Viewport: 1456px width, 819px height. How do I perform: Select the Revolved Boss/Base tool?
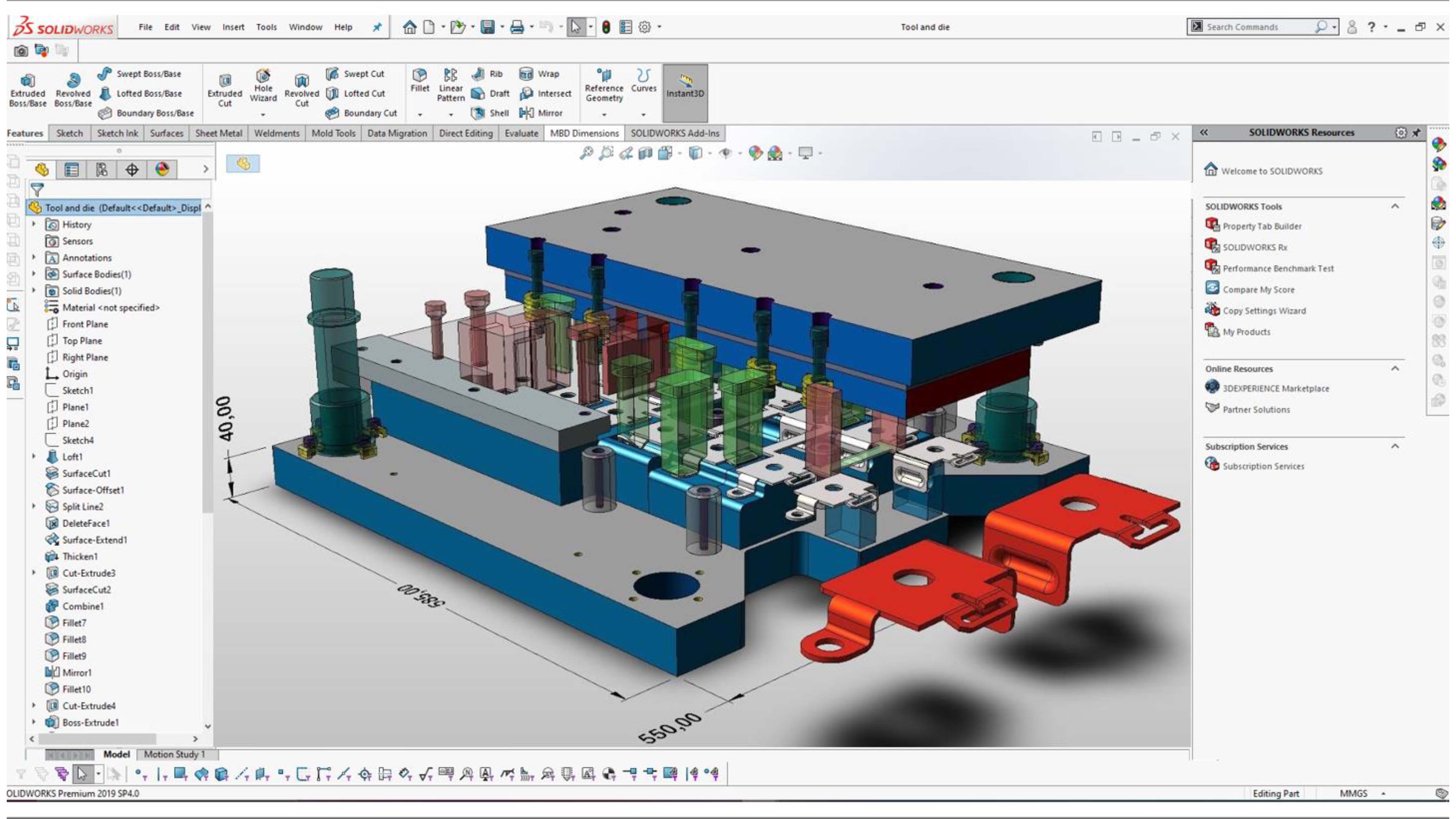(x=73, y=90)
